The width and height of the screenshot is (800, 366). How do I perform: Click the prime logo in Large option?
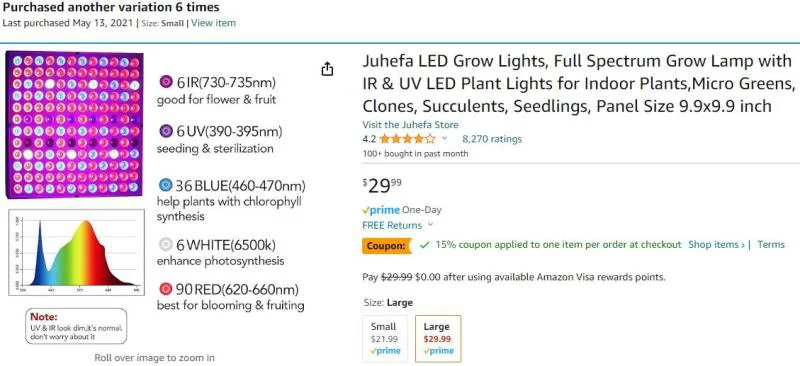[438, 351]
